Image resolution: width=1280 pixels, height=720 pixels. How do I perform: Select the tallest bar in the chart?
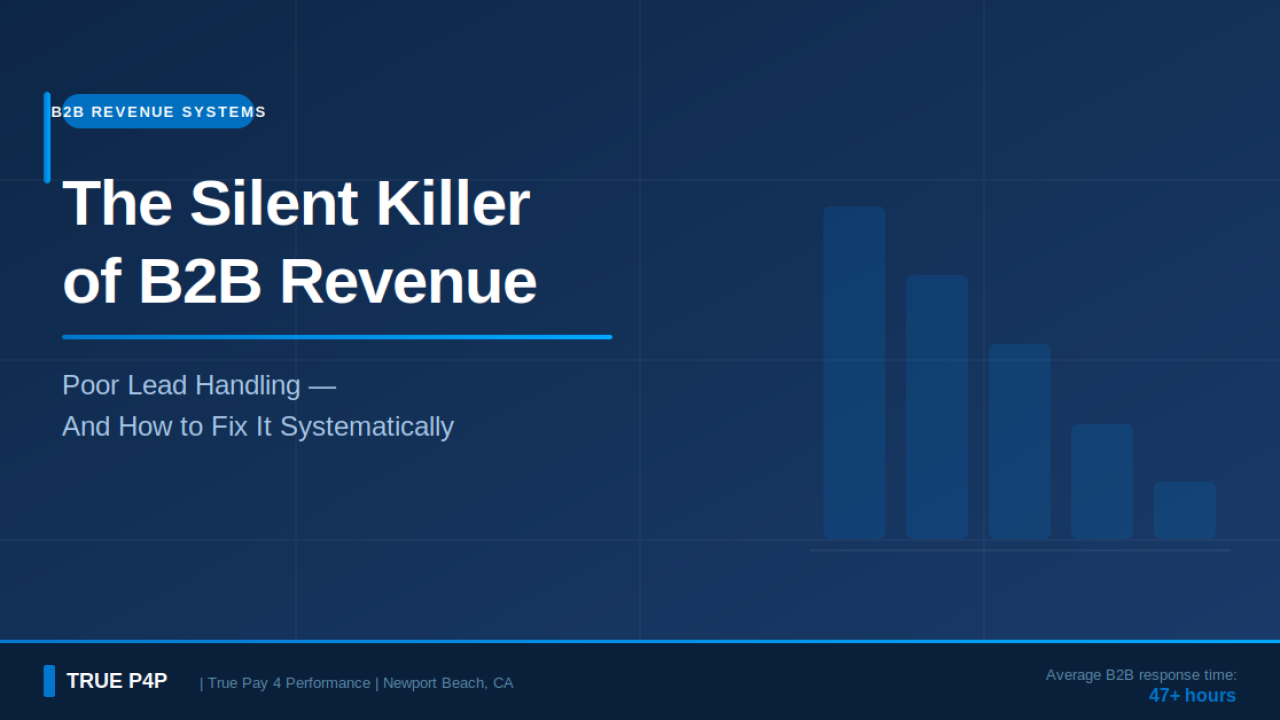854,372
